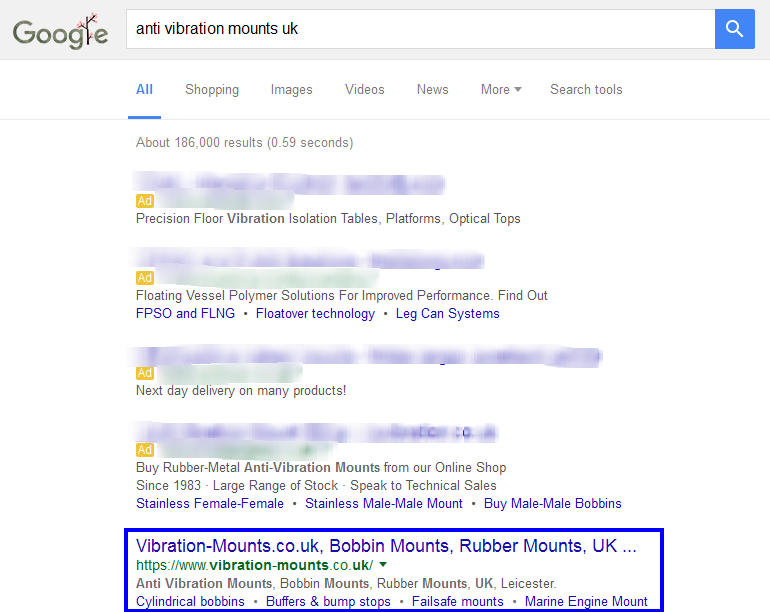The height and width of the screenshot is (612, 770).
Task: Follow the Cylindrical bobbins sitelink
Action: click(x=190, y=601)
